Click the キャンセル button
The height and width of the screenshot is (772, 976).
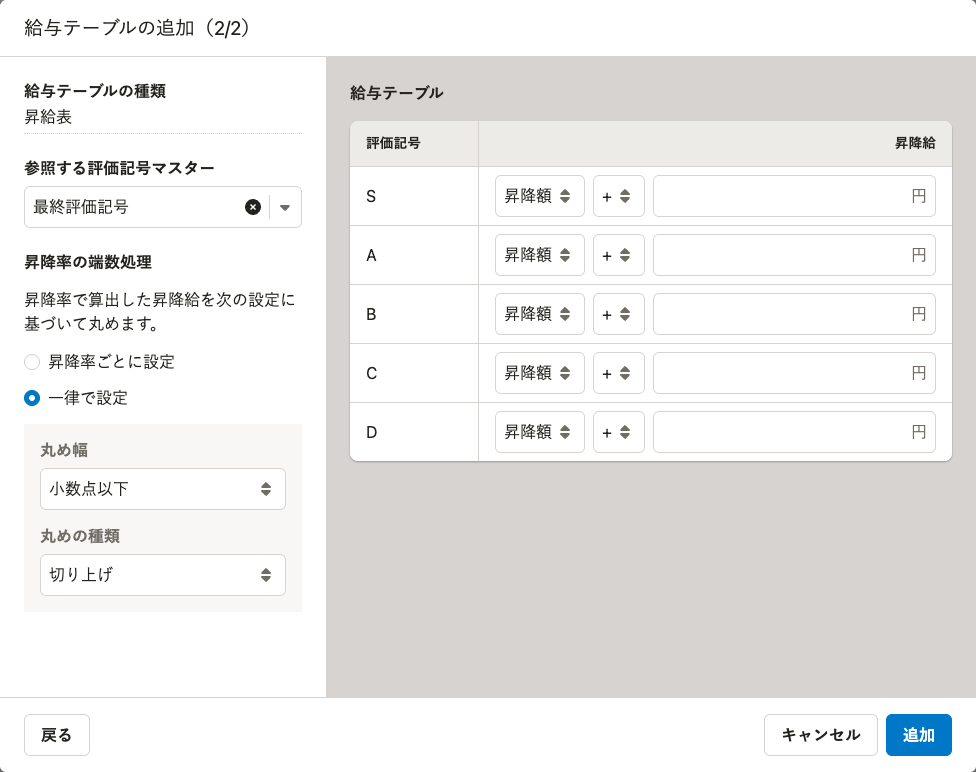[820, 735]
